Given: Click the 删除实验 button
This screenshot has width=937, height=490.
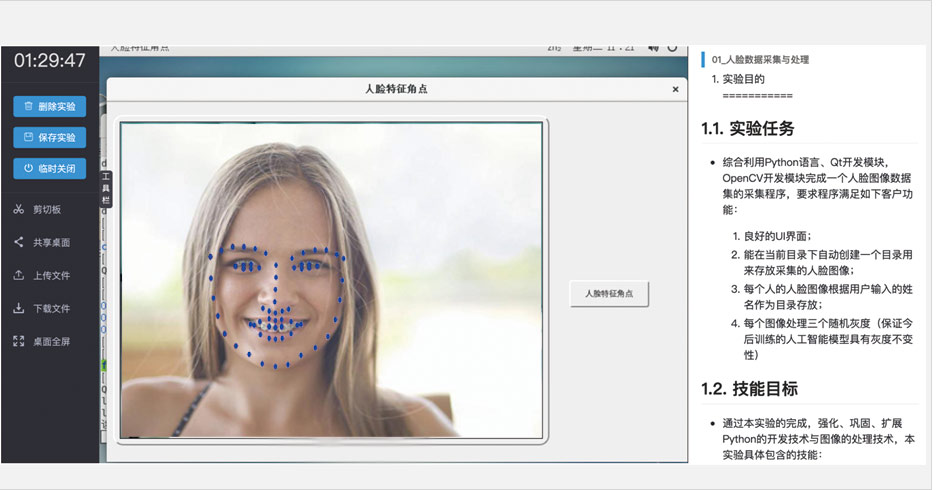Looking at the screenshot, I should (x=50, y=106).
